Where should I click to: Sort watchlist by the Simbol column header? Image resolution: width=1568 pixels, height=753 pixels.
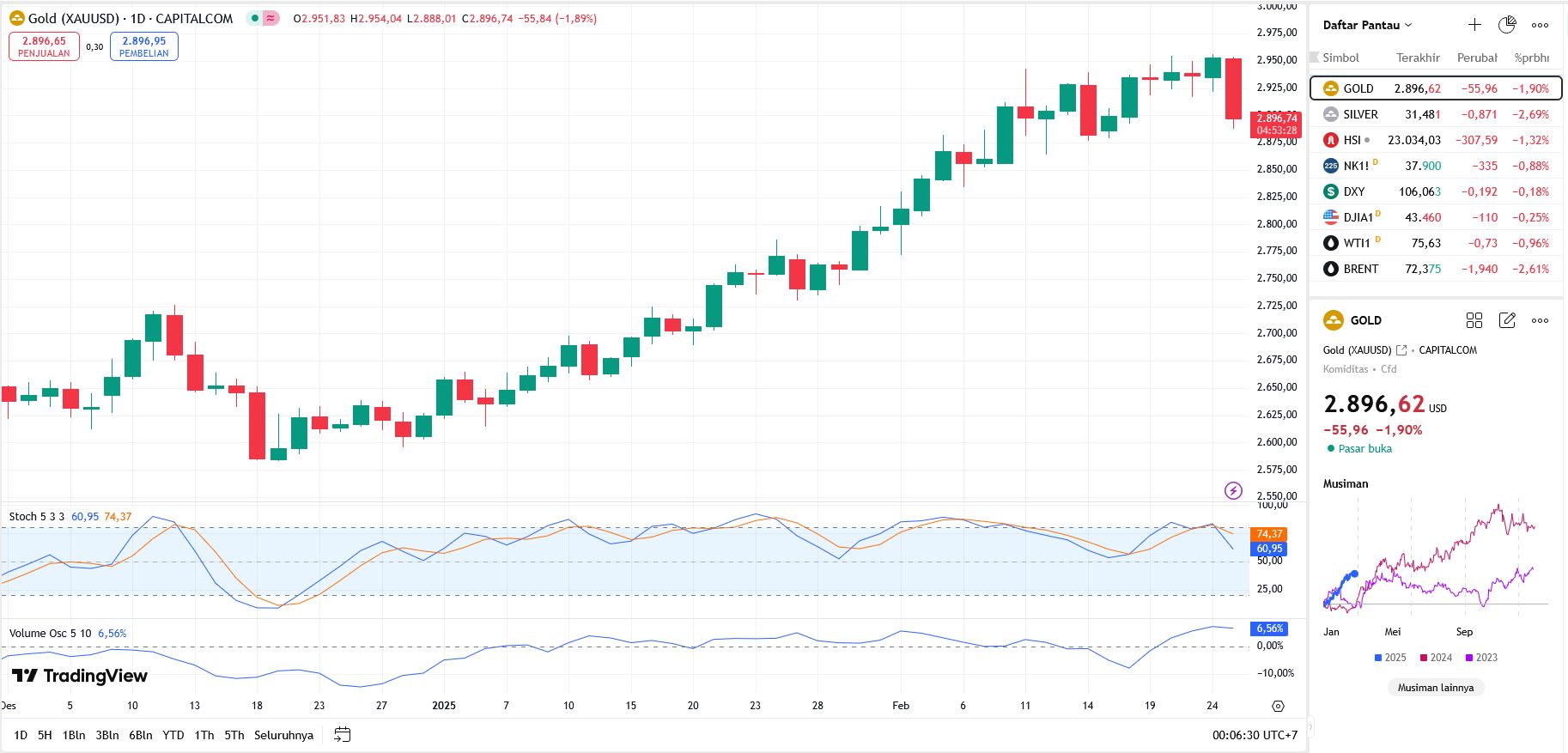pyautogui.click(x=1340, y=58)
